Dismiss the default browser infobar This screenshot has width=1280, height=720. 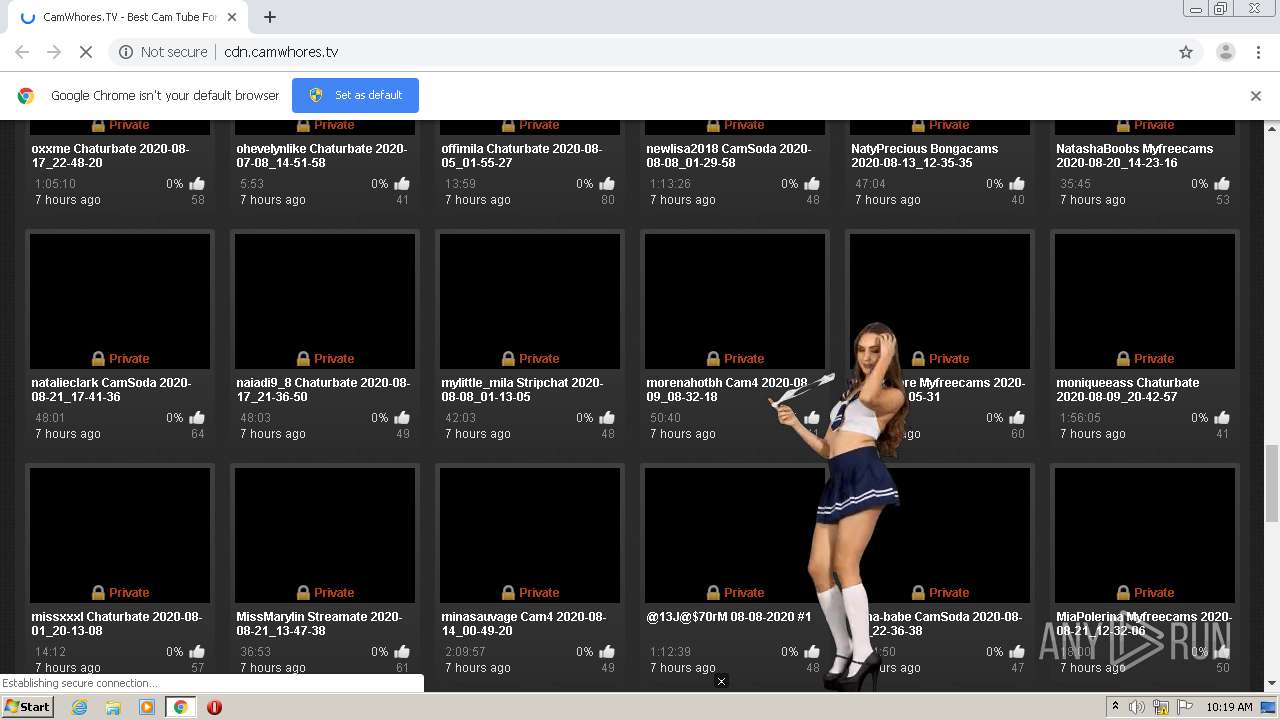pos(1256,96)
